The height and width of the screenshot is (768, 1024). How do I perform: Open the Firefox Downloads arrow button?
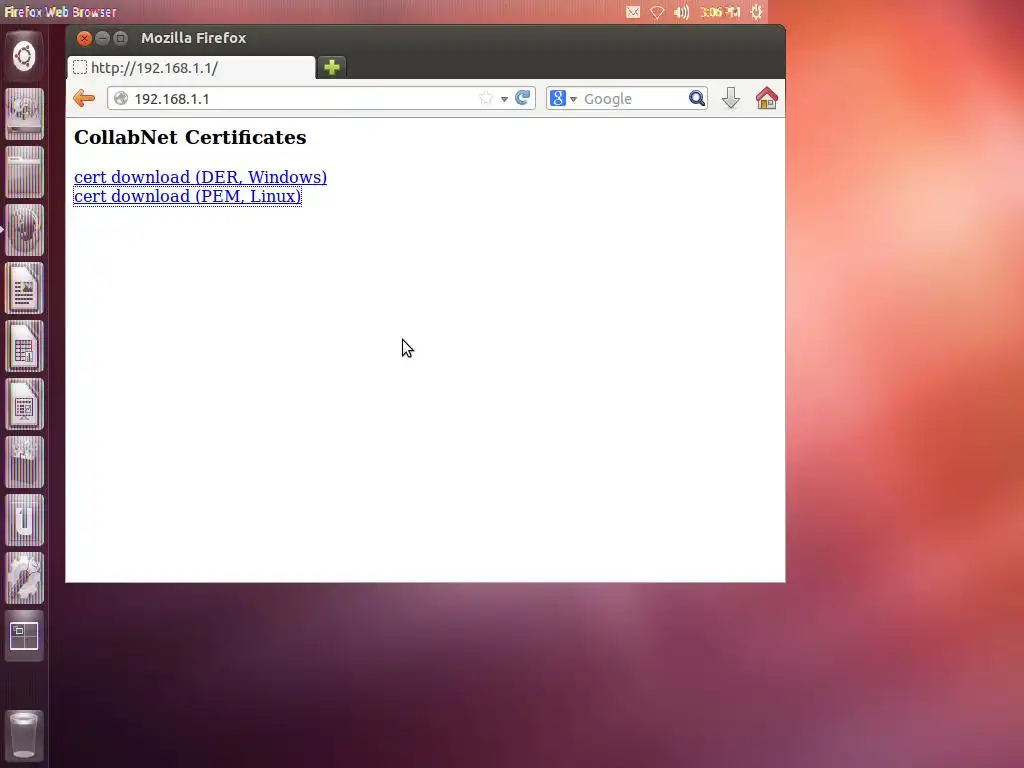[x=731, y=99]
